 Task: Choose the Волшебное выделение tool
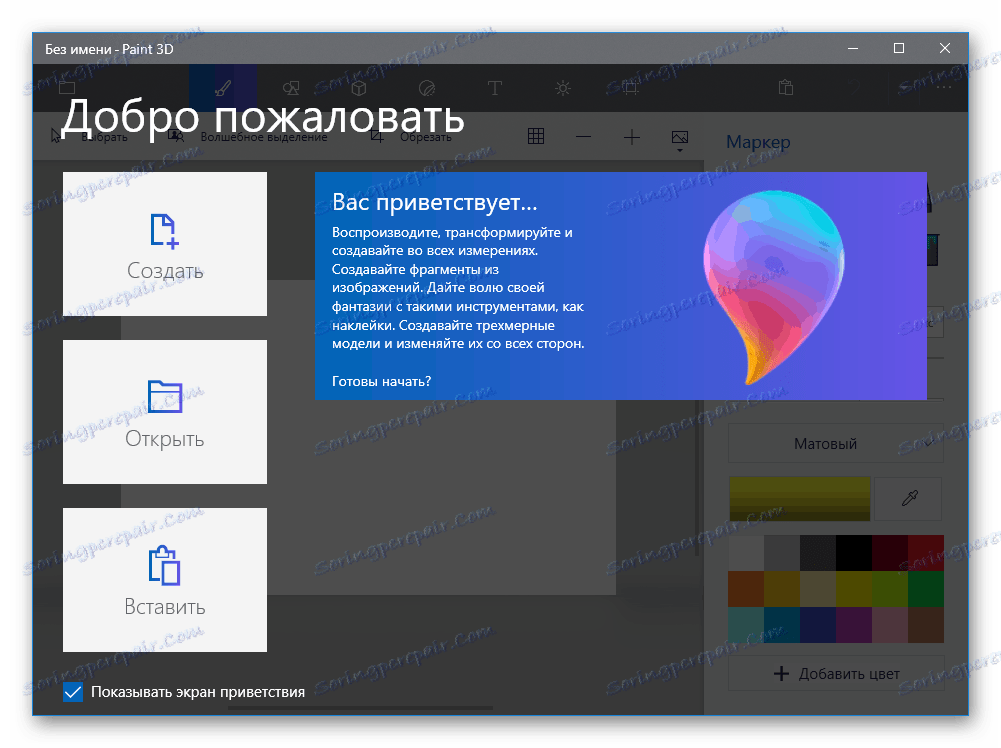(248, 137)
